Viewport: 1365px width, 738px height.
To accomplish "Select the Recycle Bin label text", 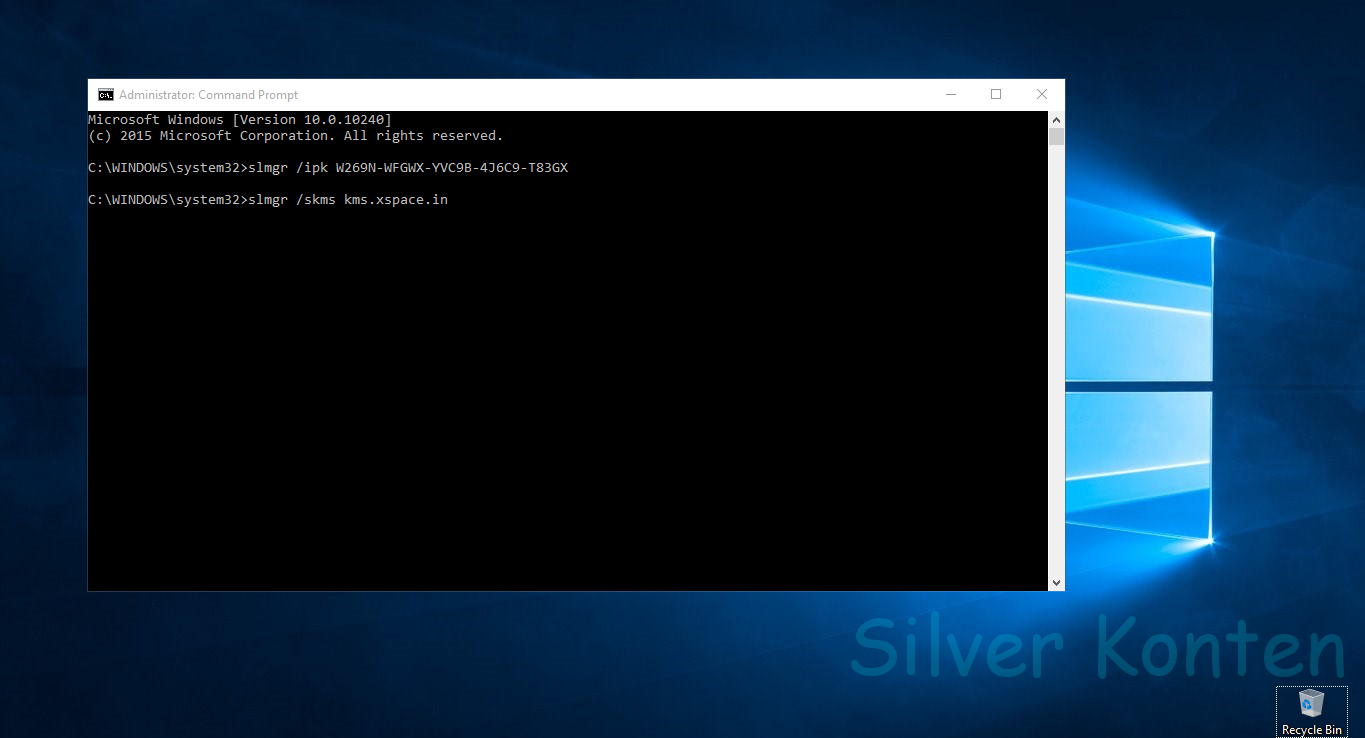I will coord(1311,729).
